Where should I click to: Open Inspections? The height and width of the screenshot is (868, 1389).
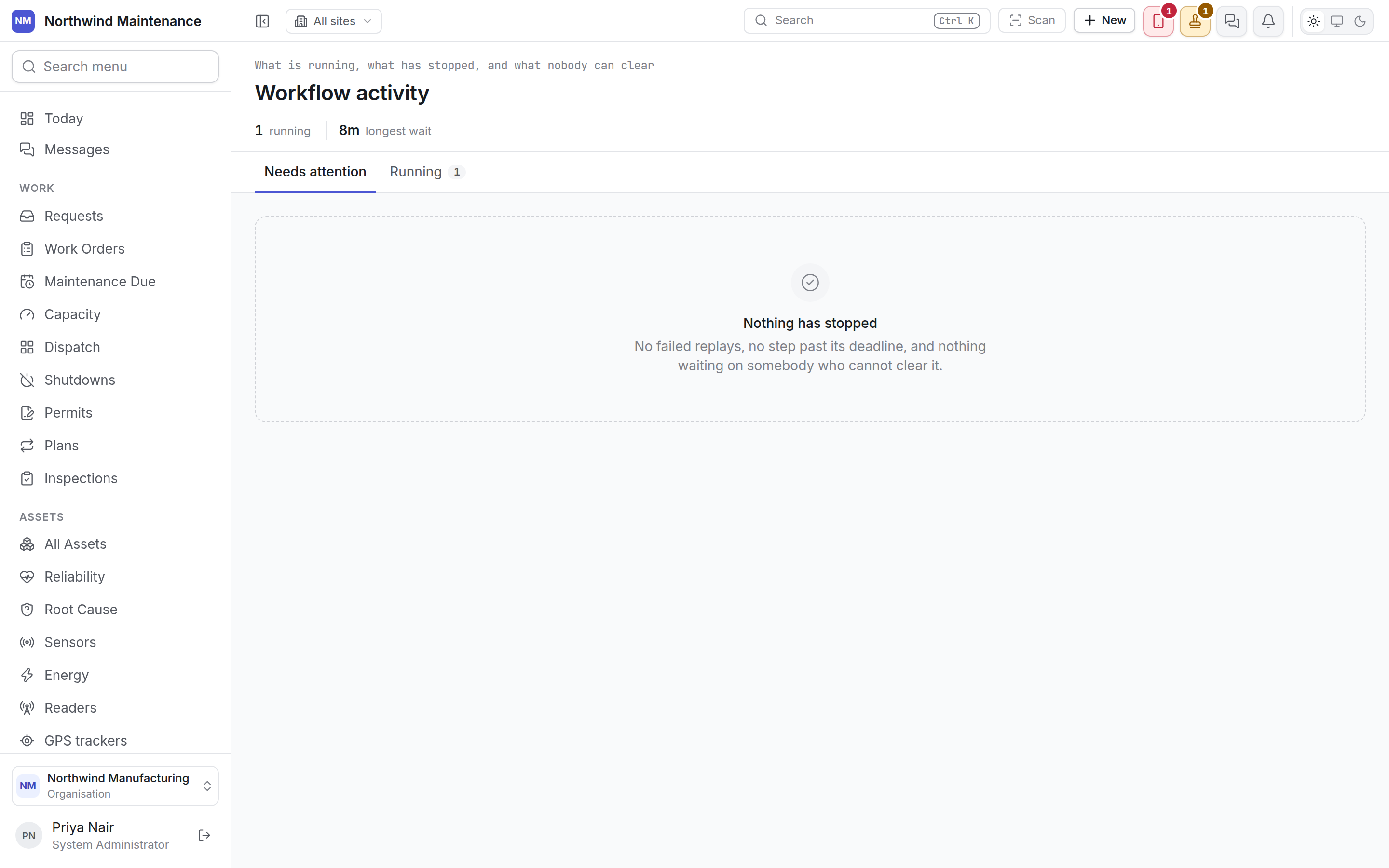(115, 478)
